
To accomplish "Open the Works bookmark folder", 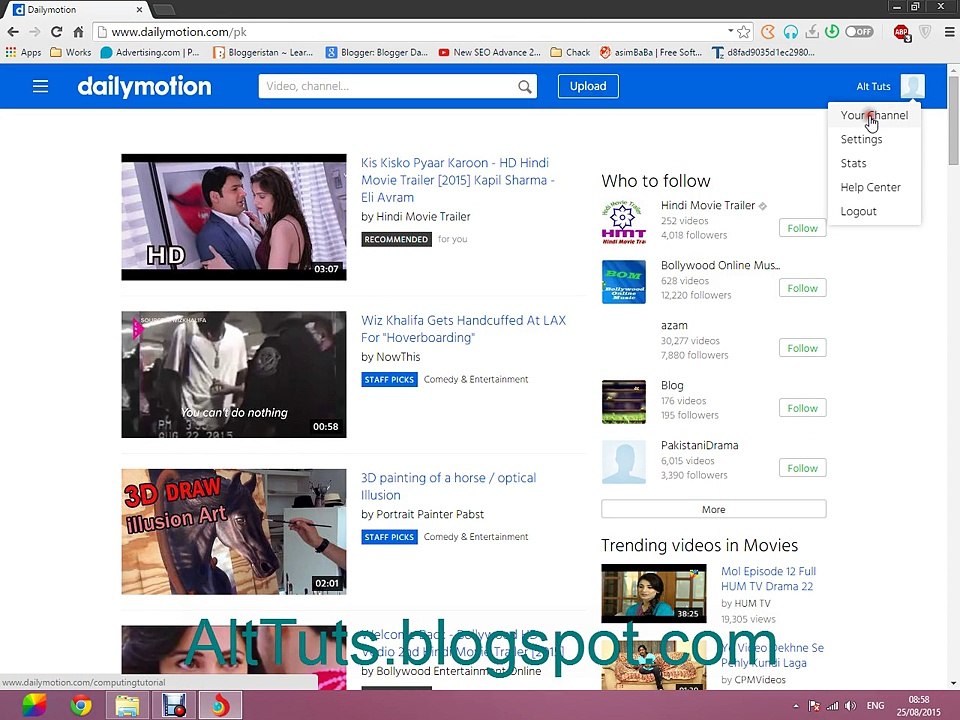I will 71,53.
